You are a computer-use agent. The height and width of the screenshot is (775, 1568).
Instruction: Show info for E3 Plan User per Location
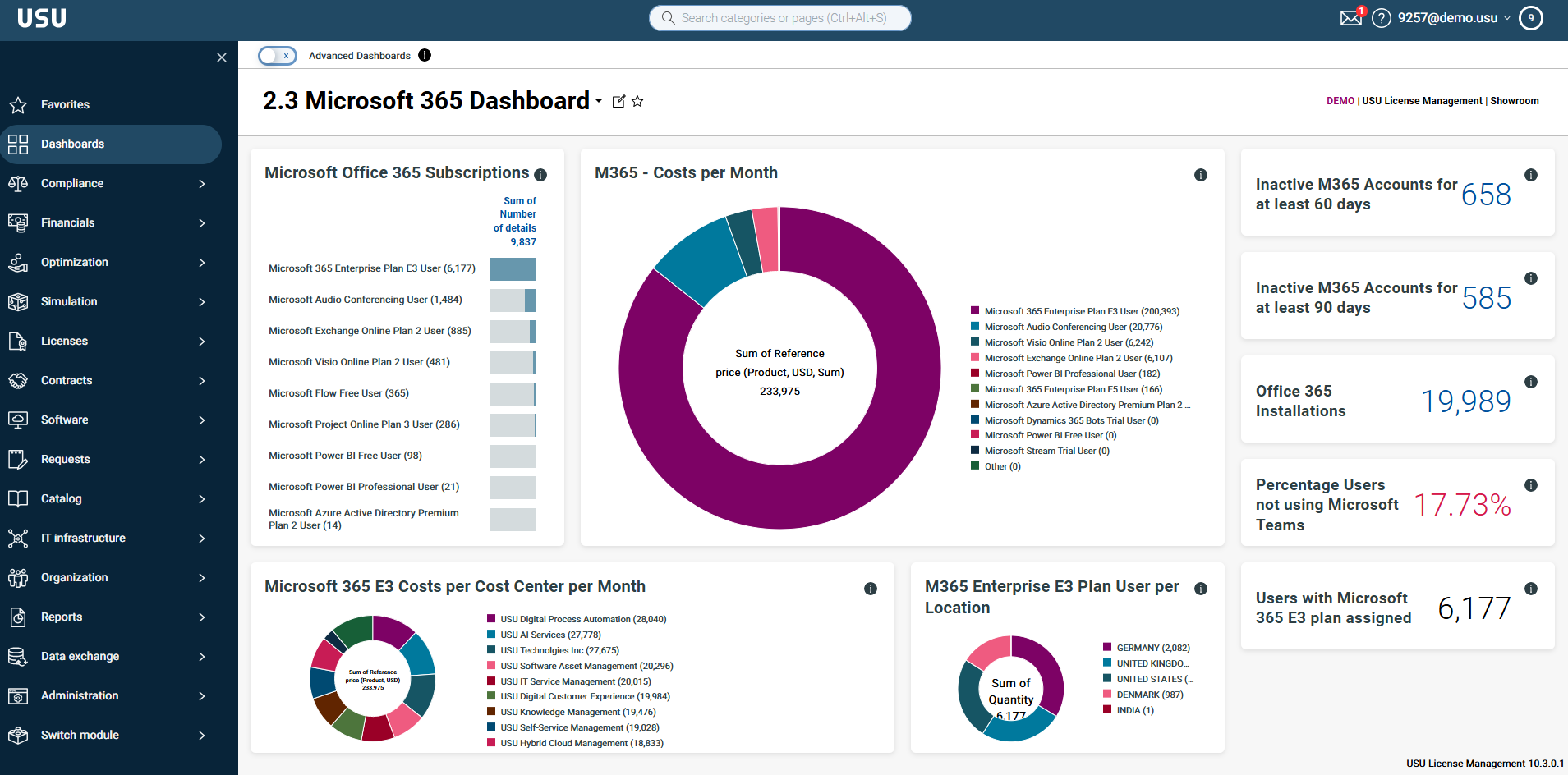click(1201, 589)
